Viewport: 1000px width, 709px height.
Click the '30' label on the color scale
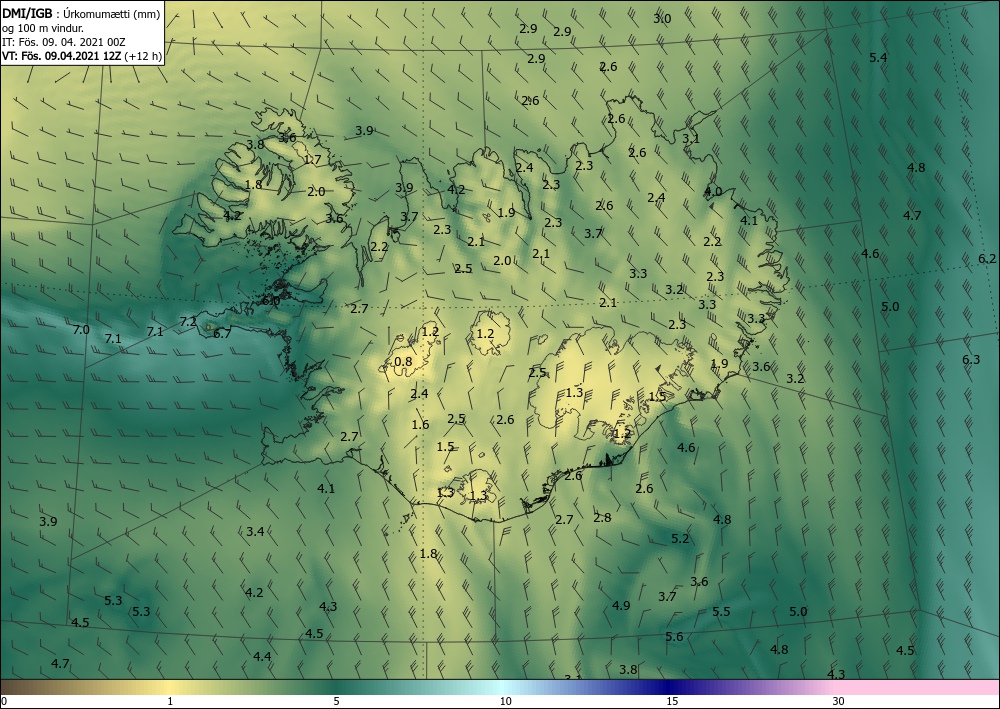[x=839, y=701]
